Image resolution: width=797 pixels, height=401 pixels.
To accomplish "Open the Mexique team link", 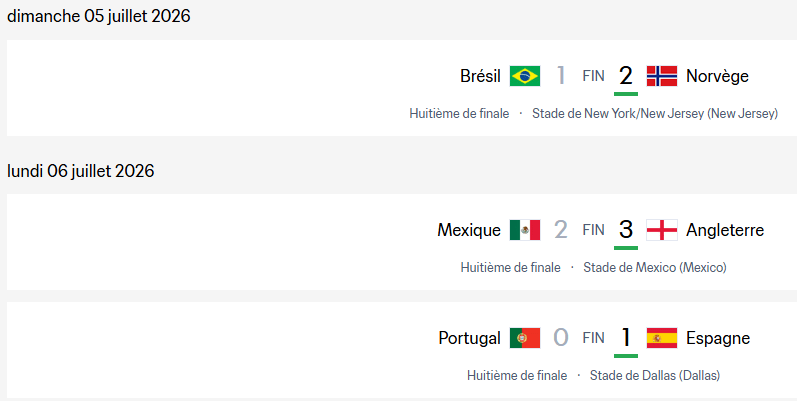I will click(469, 230).
